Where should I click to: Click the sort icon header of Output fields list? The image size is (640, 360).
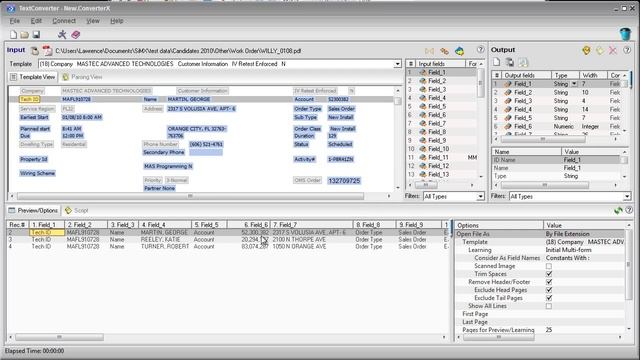point(497,75)
